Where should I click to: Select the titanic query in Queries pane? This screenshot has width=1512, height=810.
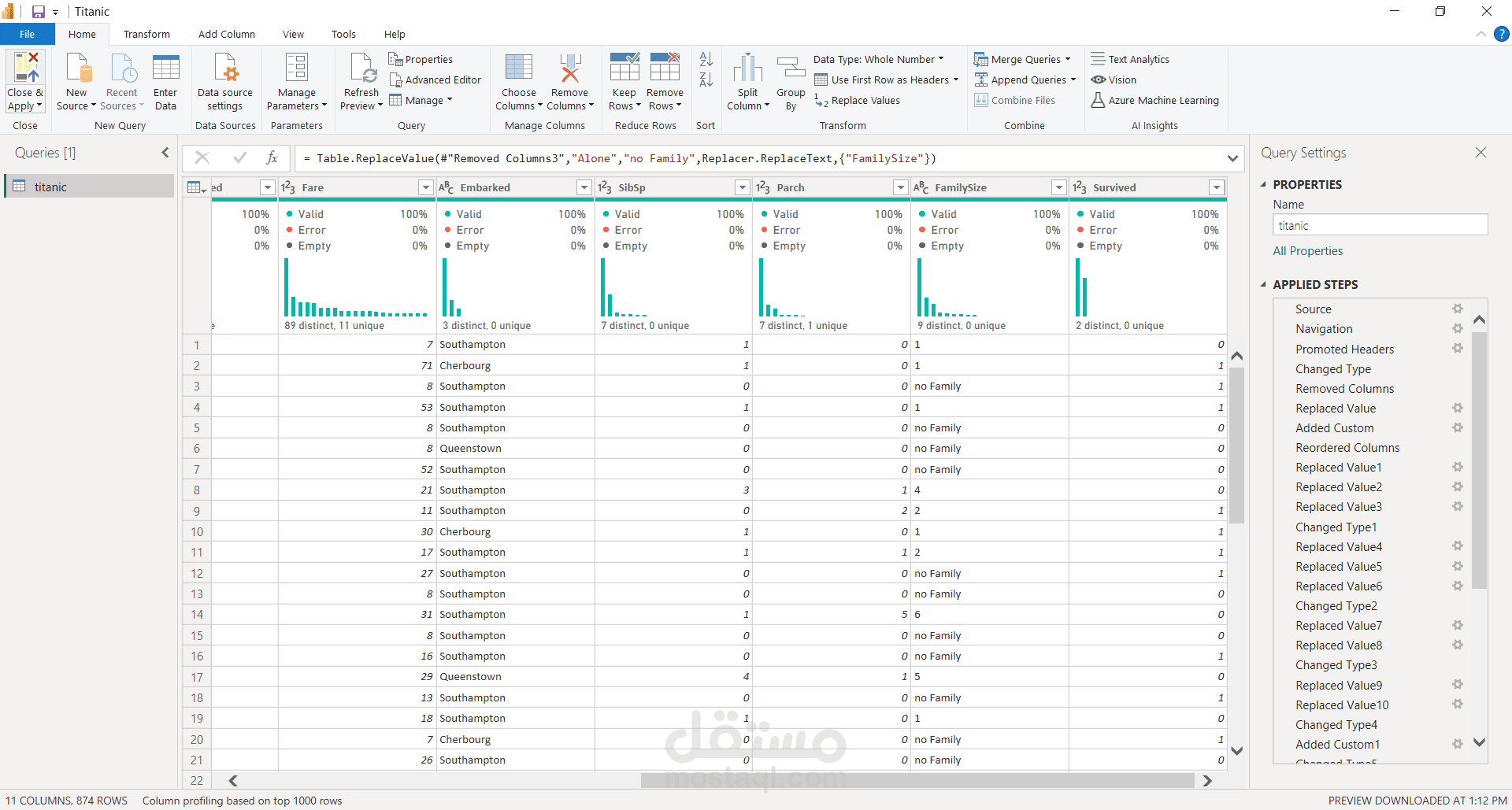coord(90,187)
